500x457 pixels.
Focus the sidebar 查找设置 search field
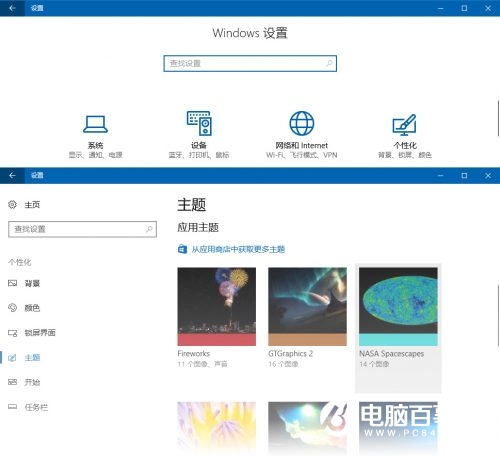point(82,229)
